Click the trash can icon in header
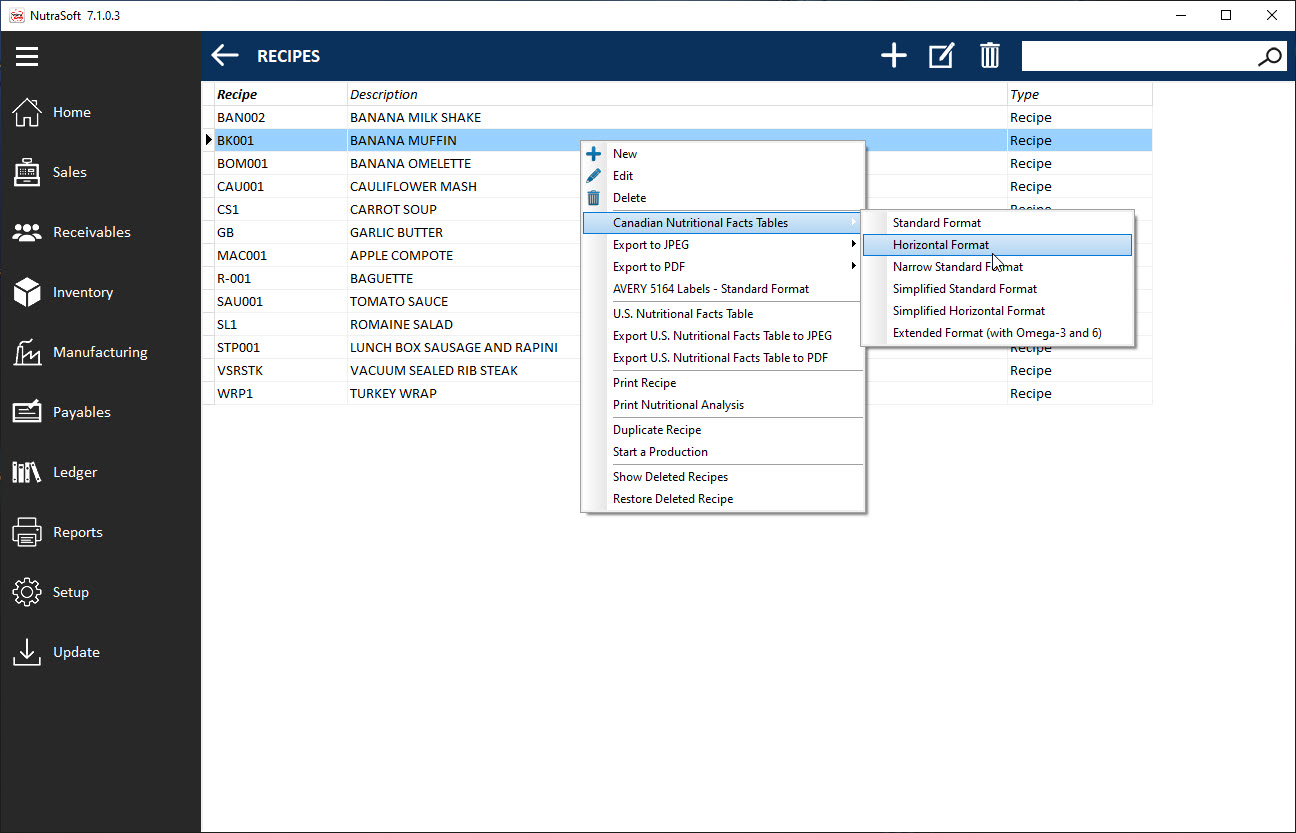 (989, 56)
